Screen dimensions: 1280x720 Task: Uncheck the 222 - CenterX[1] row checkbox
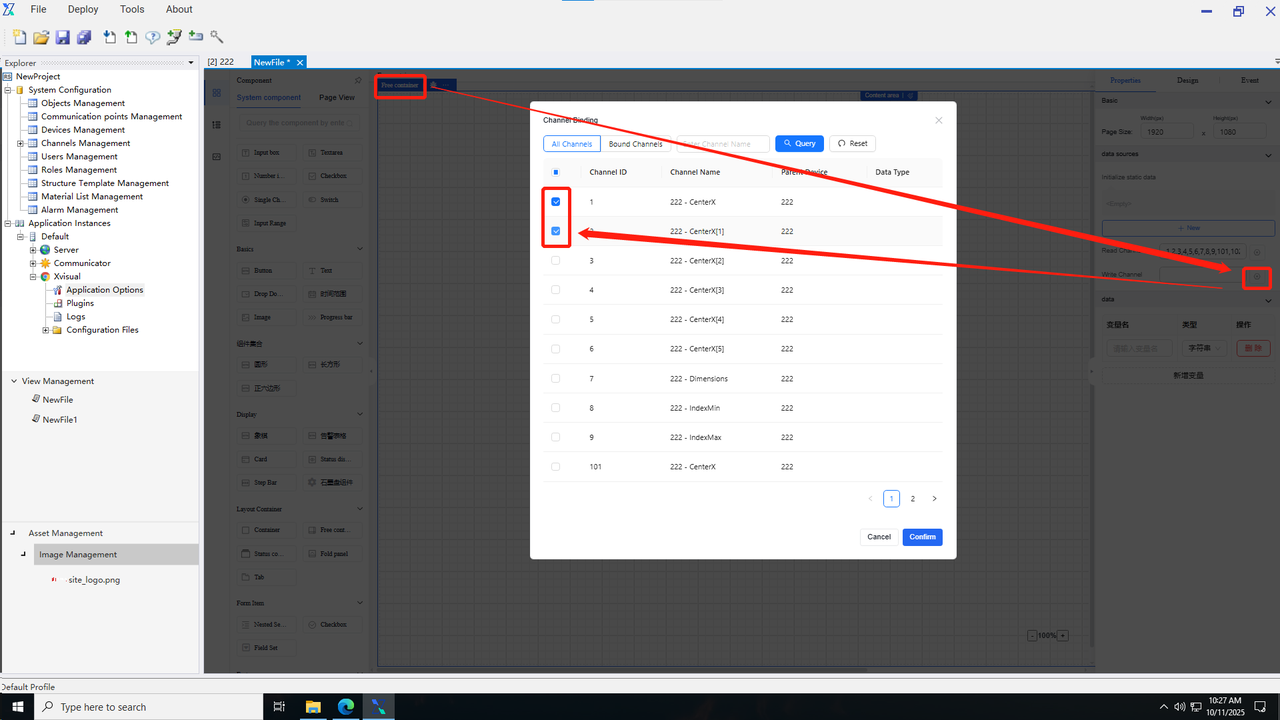click(556, 231)
